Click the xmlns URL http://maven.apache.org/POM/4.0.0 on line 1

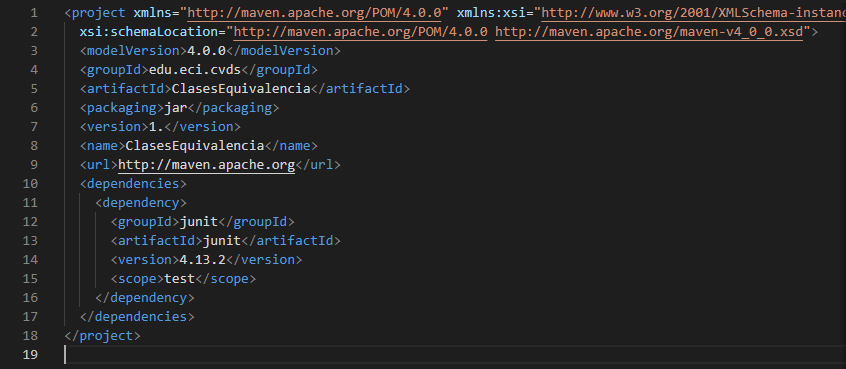point(315,13)
